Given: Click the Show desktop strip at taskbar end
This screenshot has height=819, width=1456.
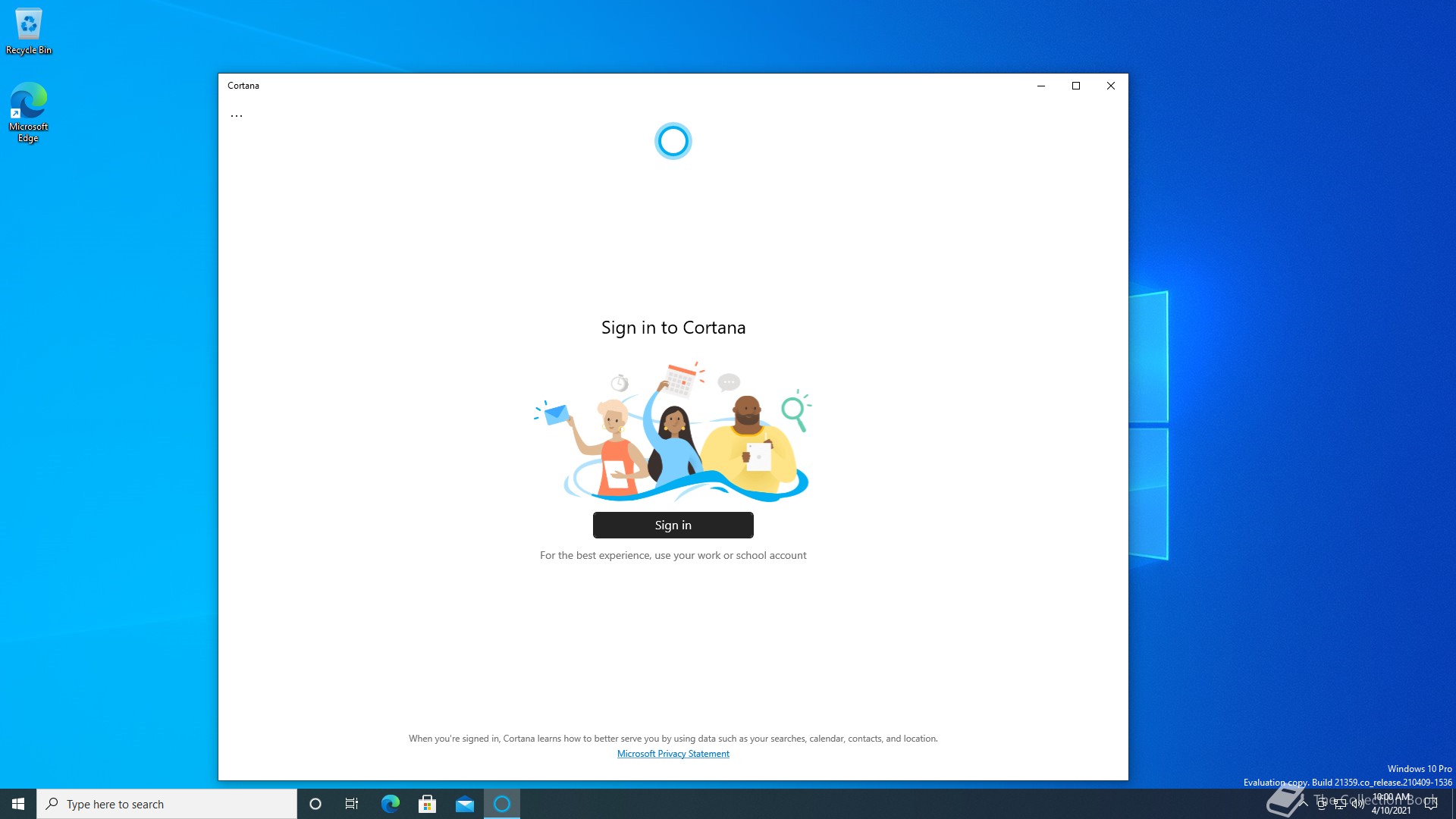Looking at the screenshot, I should (x=1453, y=804).
